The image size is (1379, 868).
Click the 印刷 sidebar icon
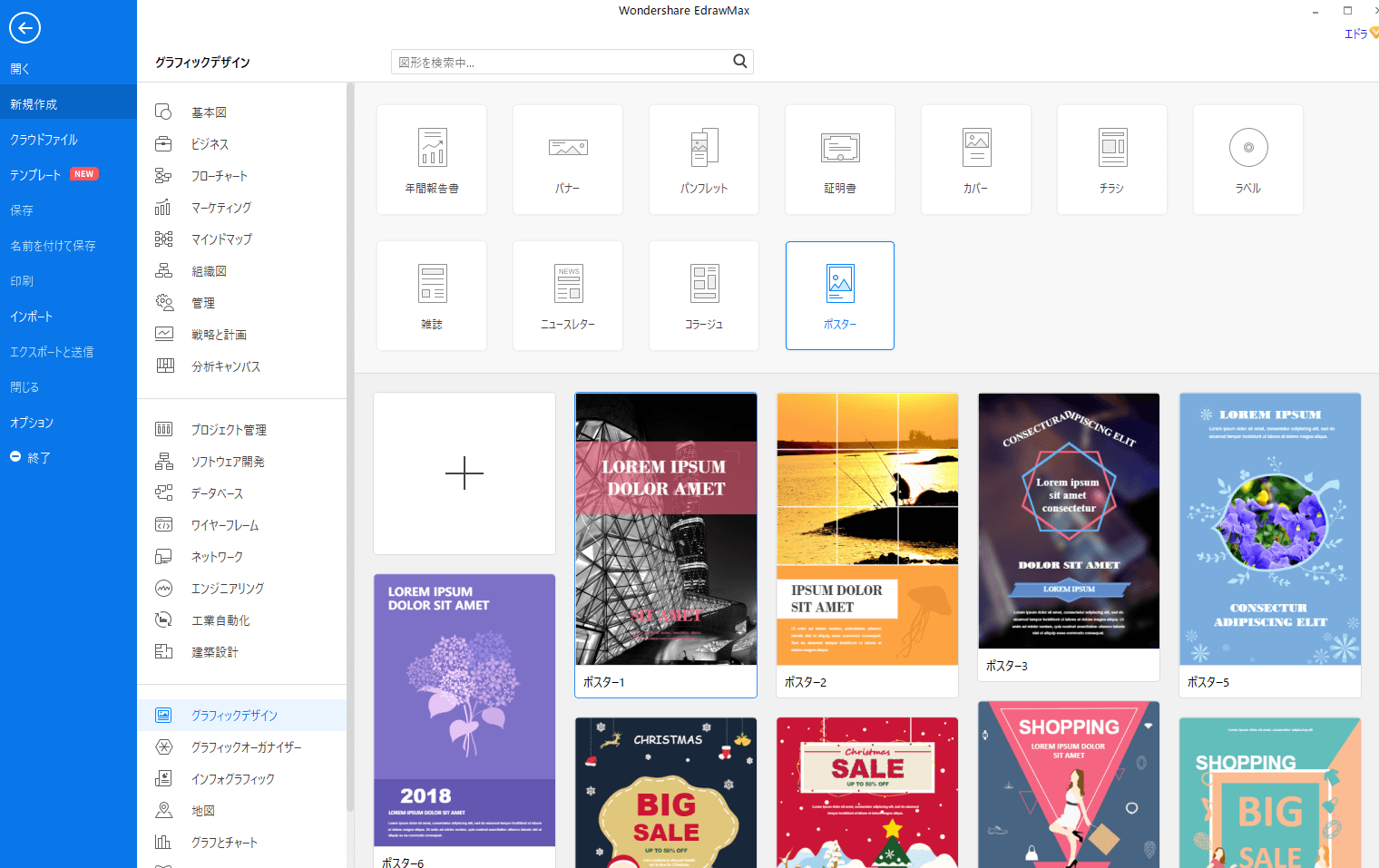[x=22, y=280]
